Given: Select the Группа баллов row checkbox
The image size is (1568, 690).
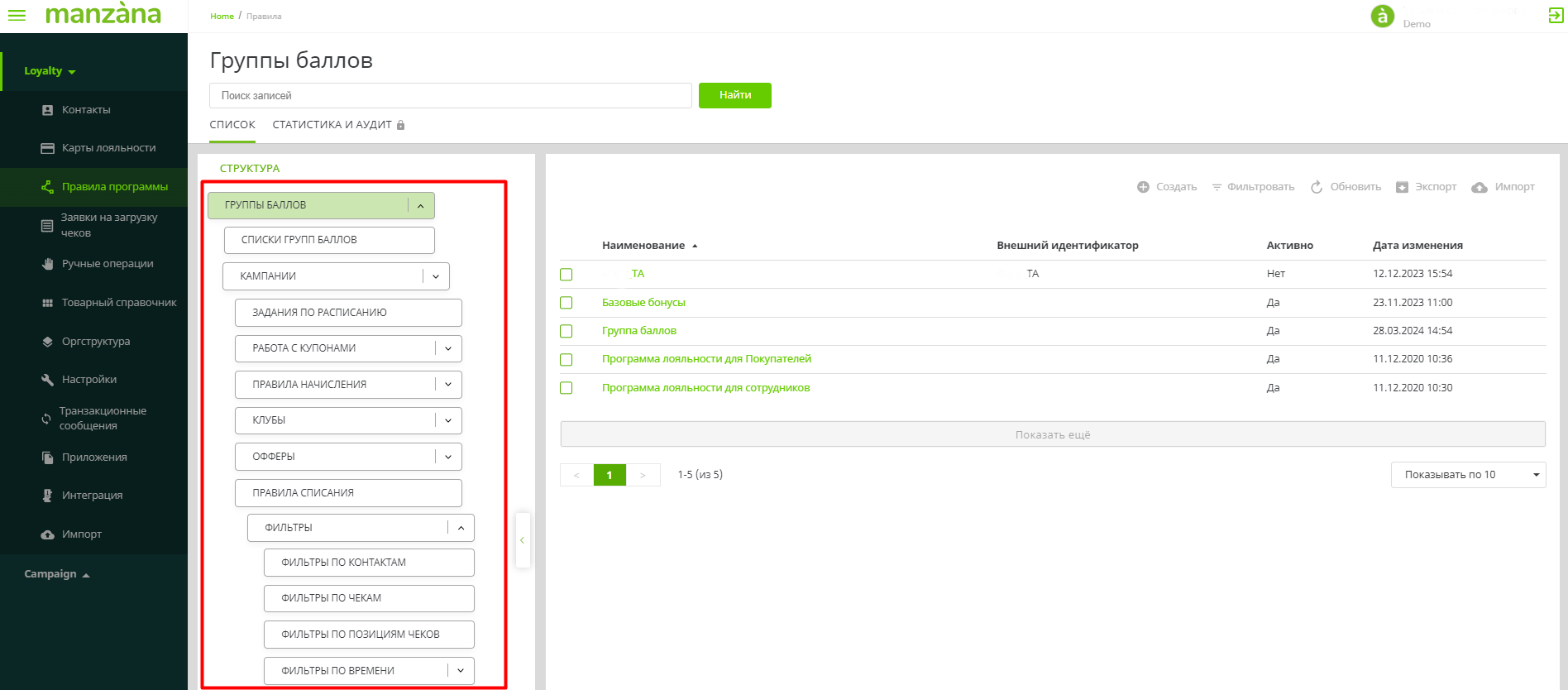Looking at the screenshot, I should coord(566,331).
